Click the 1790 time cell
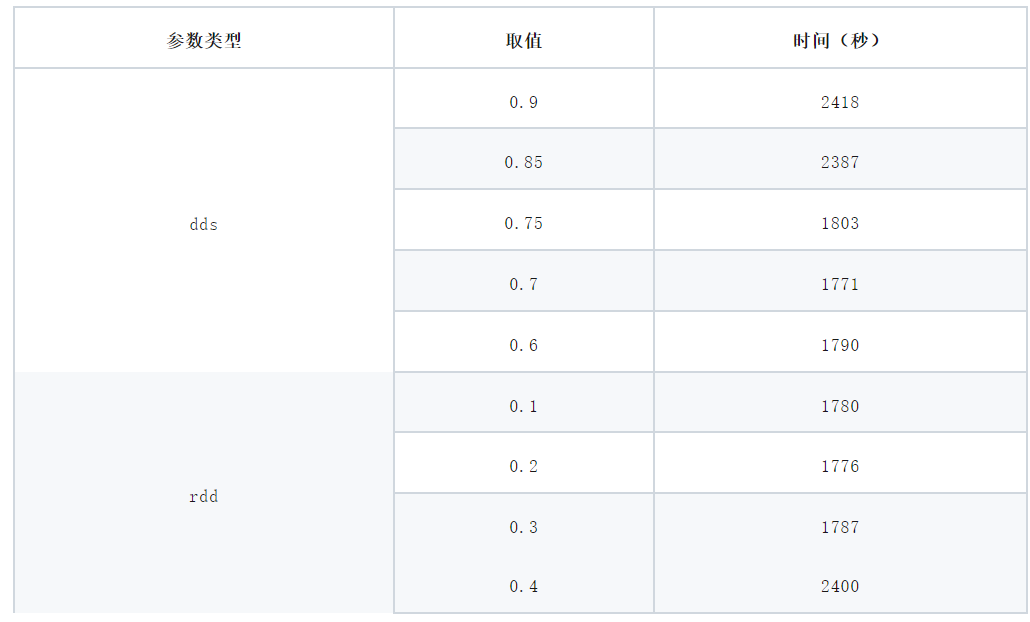 (x=840, y=345)
